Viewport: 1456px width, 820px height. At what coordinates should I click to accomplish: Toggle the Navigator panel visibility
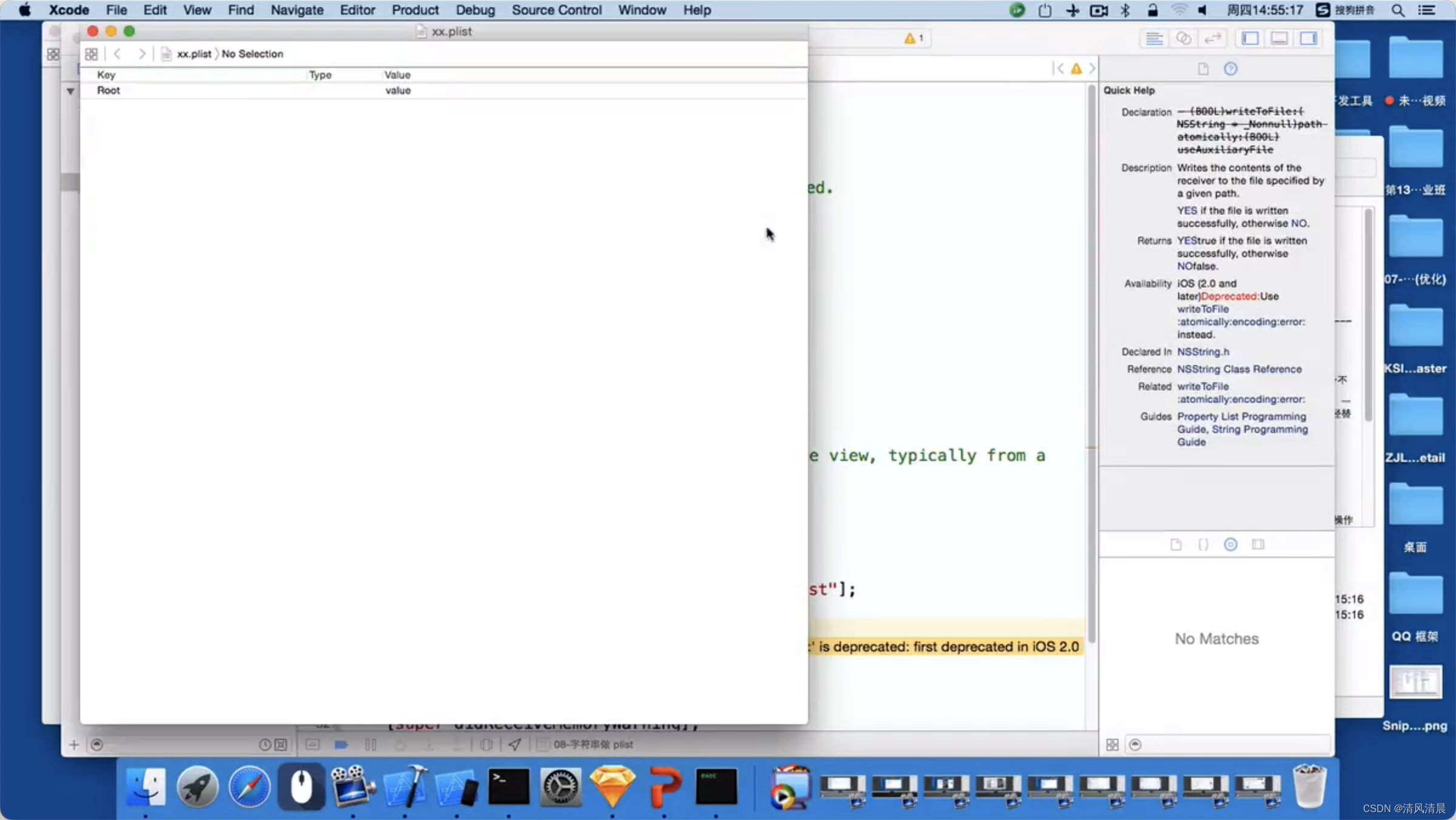click(1250, 38)
